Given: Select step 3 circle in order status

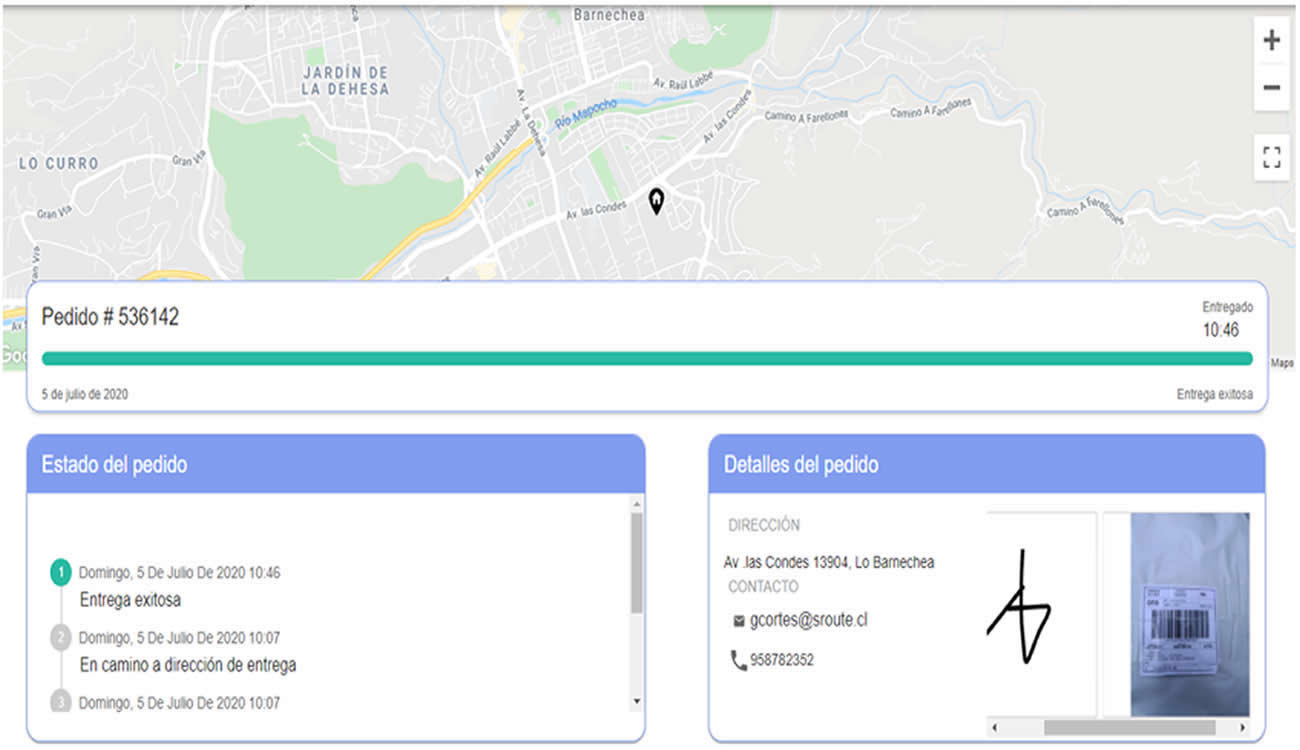Looking at the screenshot, I should click(61, 702).
